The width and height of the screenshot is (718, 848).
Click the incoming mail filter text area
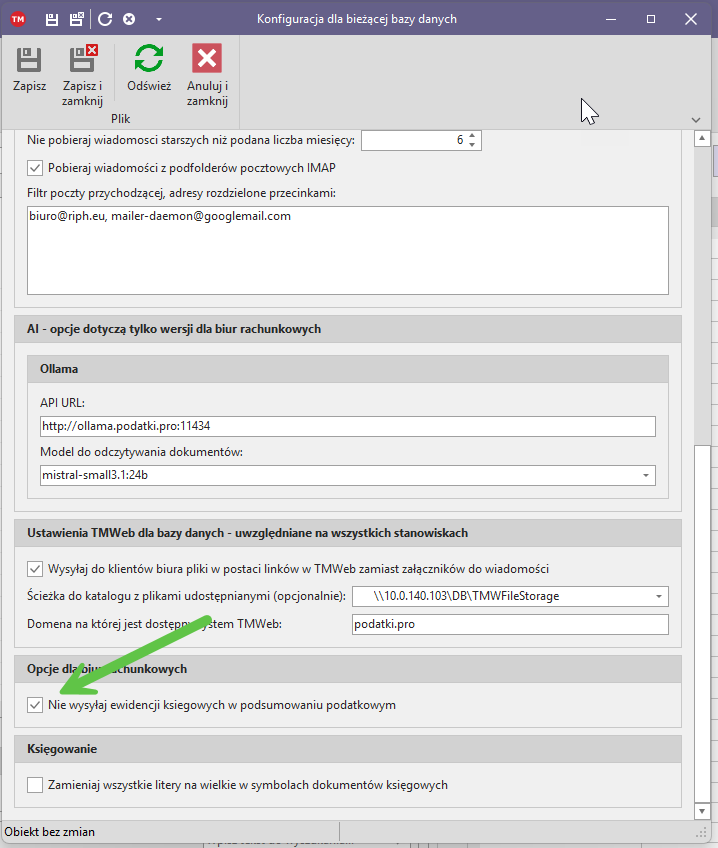(347, 250)
